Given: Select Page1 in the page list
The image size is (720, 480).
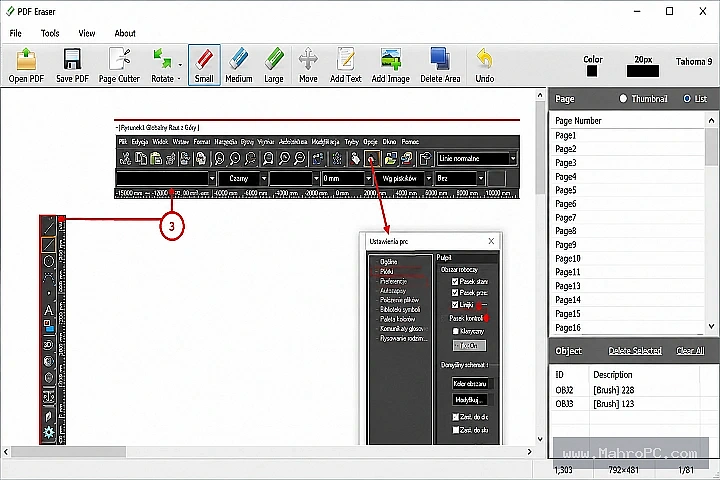Looking at the screenshot, I should 627,136.
